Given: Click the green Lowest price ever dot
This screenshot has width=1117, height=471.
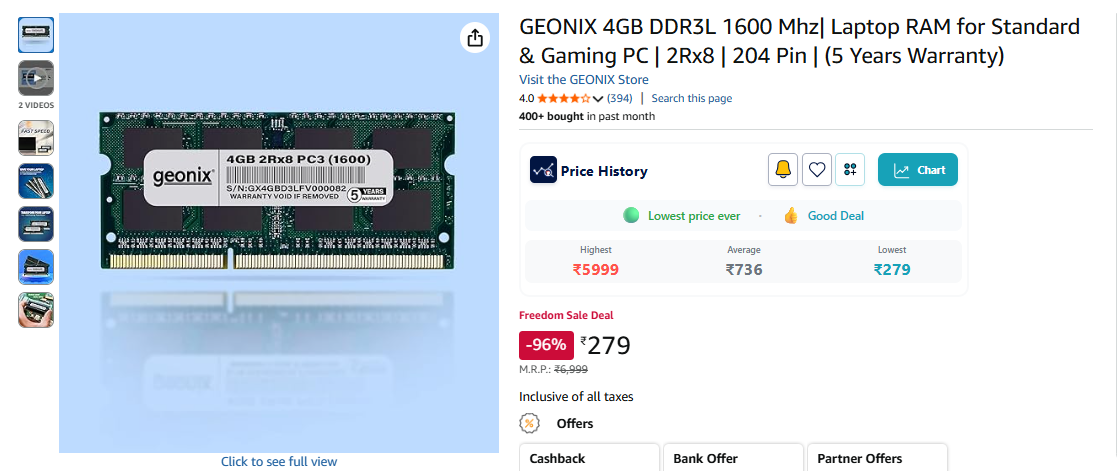Looking at the screenshot, I should 631,215.
